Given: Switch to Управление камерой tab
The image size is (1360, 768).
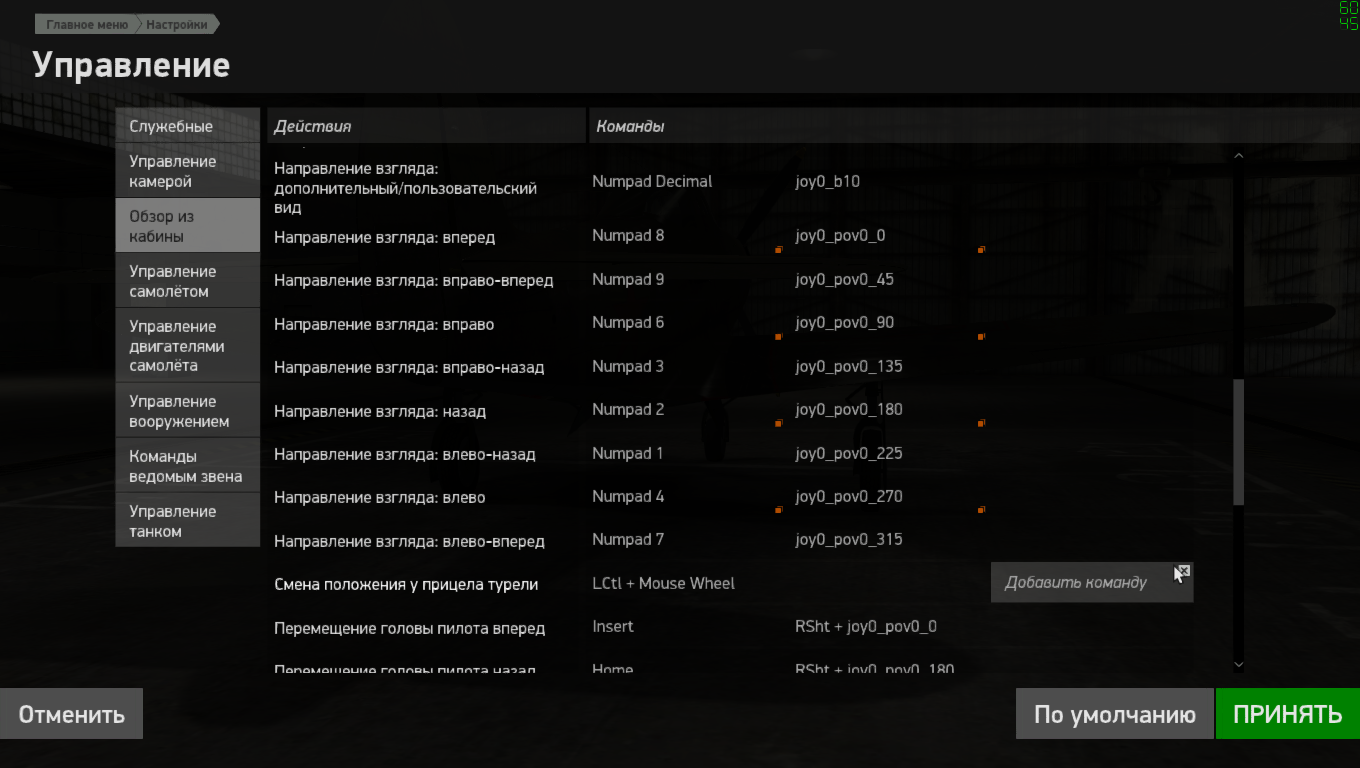Looking at the screenshot, I should pos(188,172).
